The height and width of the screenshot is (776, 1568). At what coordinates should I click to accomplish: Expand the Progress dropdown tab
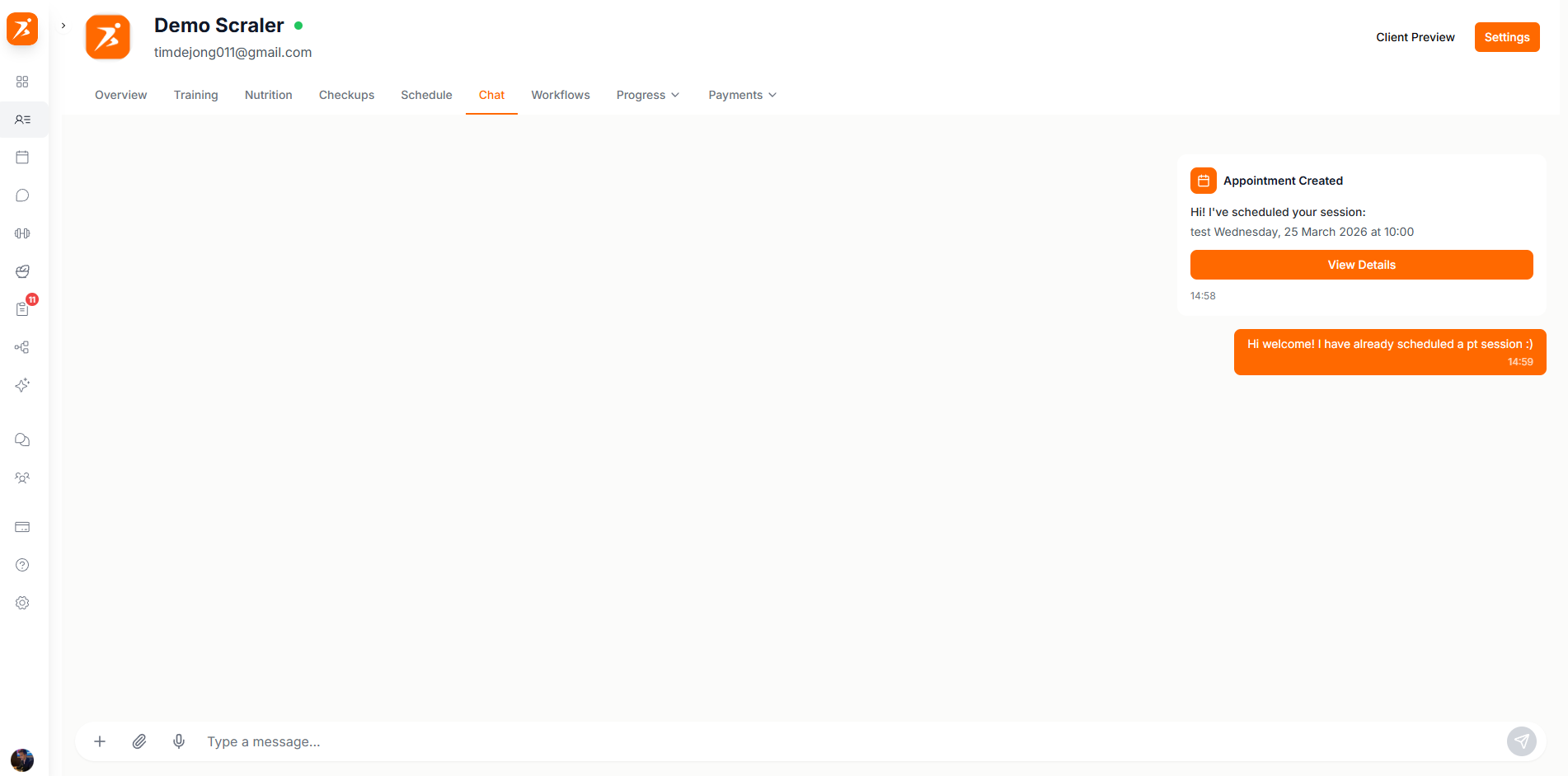[x=647, y=95]
